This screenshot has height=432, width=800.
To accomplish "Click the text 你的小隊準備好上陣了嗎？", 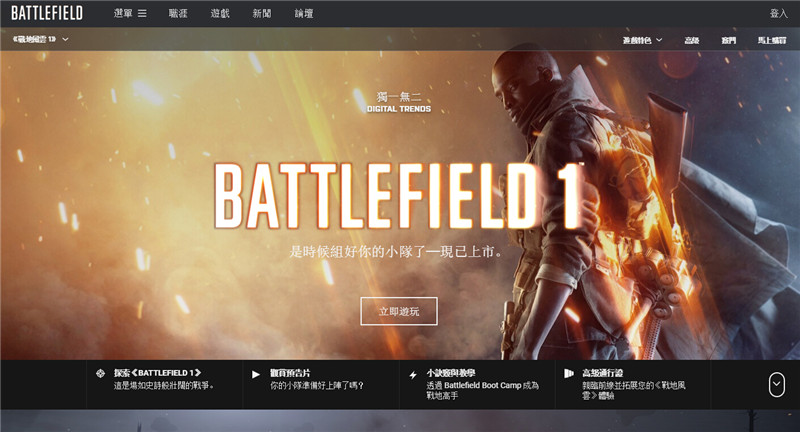I will point(317,385).
